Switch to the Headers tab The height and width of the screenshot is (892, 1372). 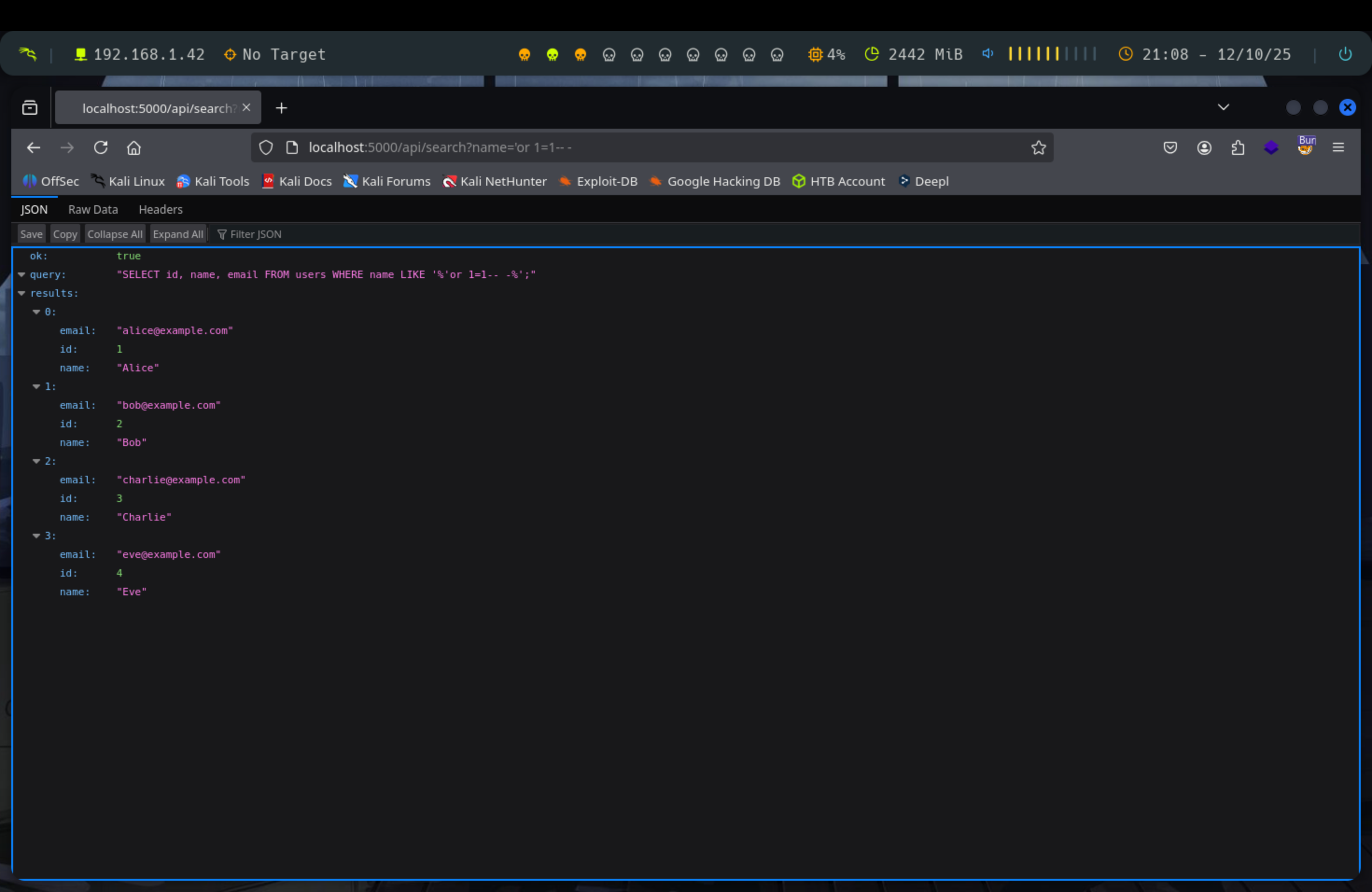(x=160, y=210)
